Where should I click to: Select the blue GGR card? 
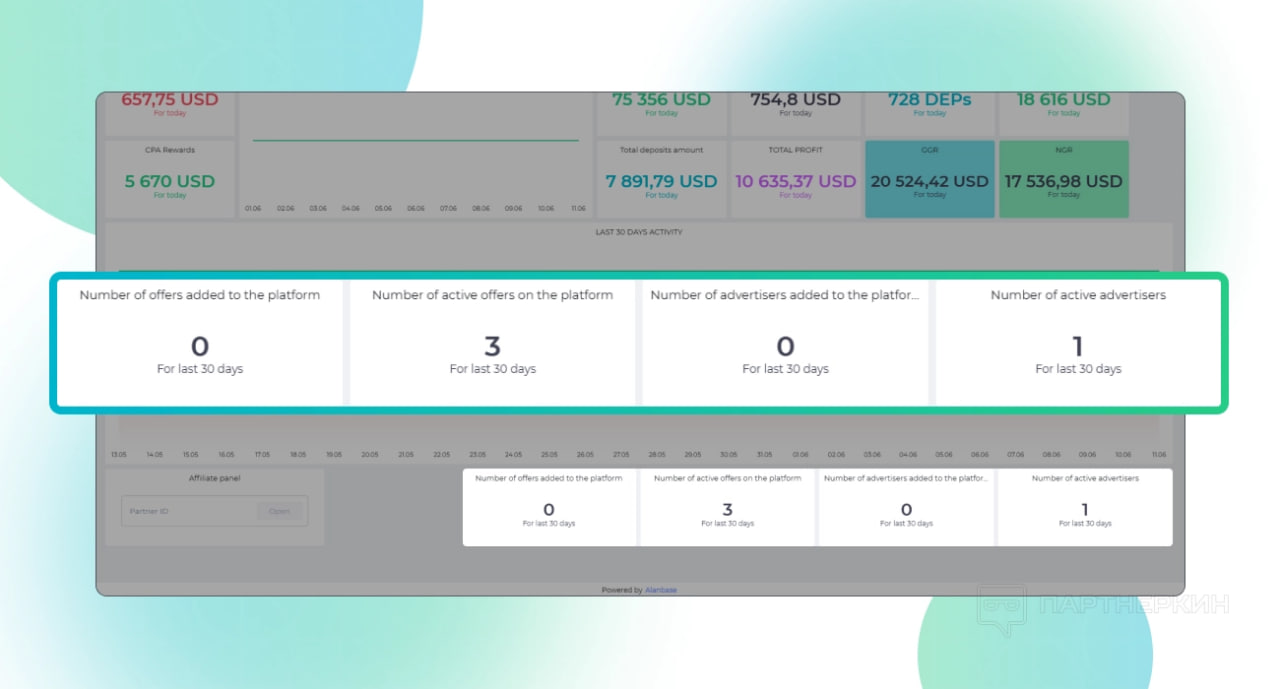pyautogui.click(x=930, y=179)
